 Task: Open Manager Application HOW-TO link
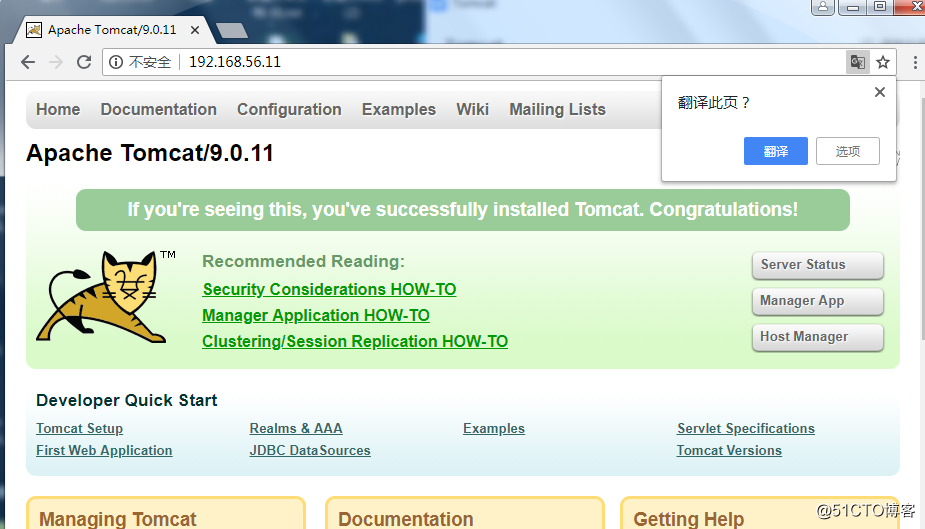[316, 316]
